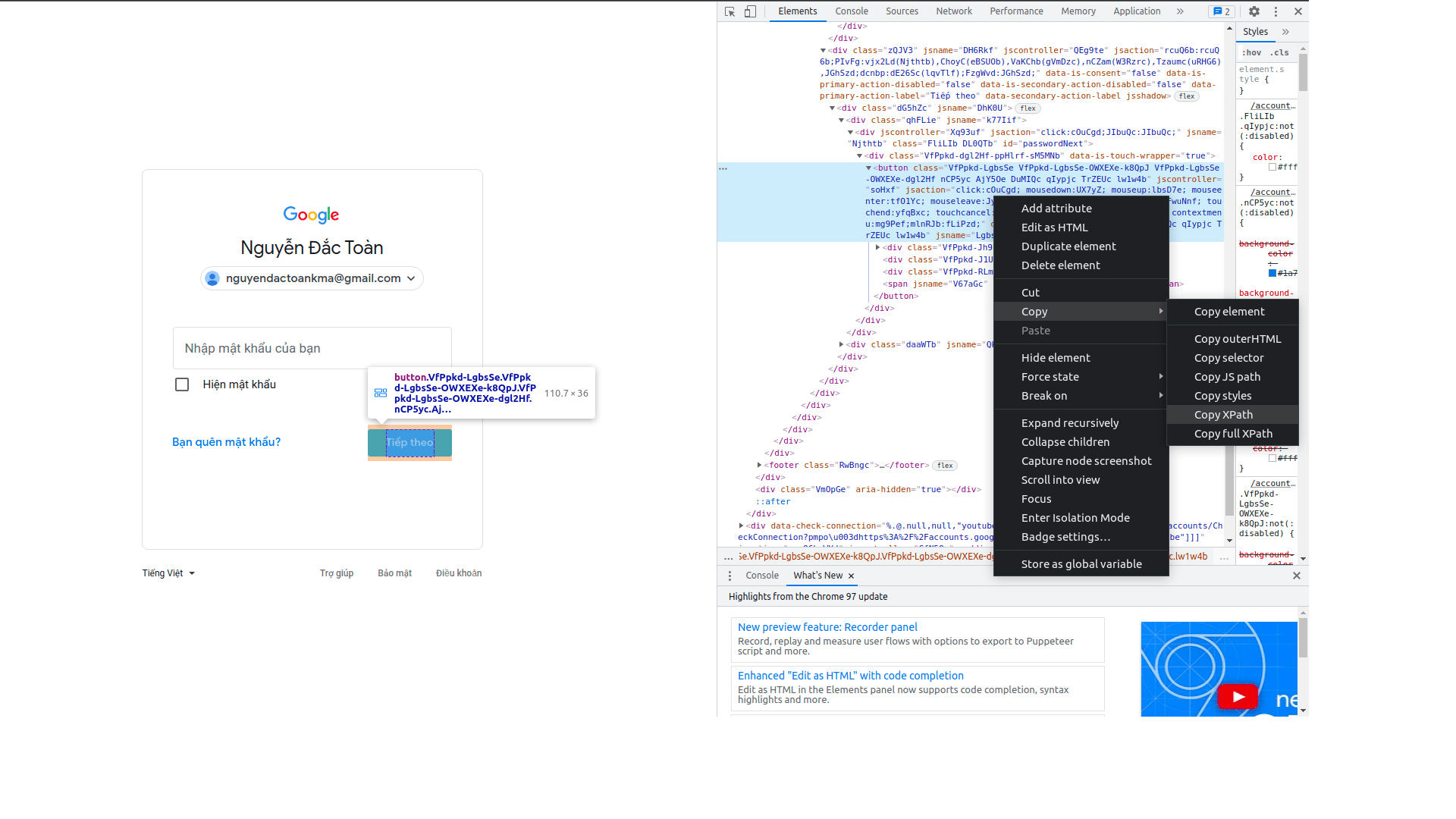This screenshot has height=819, width=1456.
Task: Toggle the device toolbar icon
Action: click(751, 11)
